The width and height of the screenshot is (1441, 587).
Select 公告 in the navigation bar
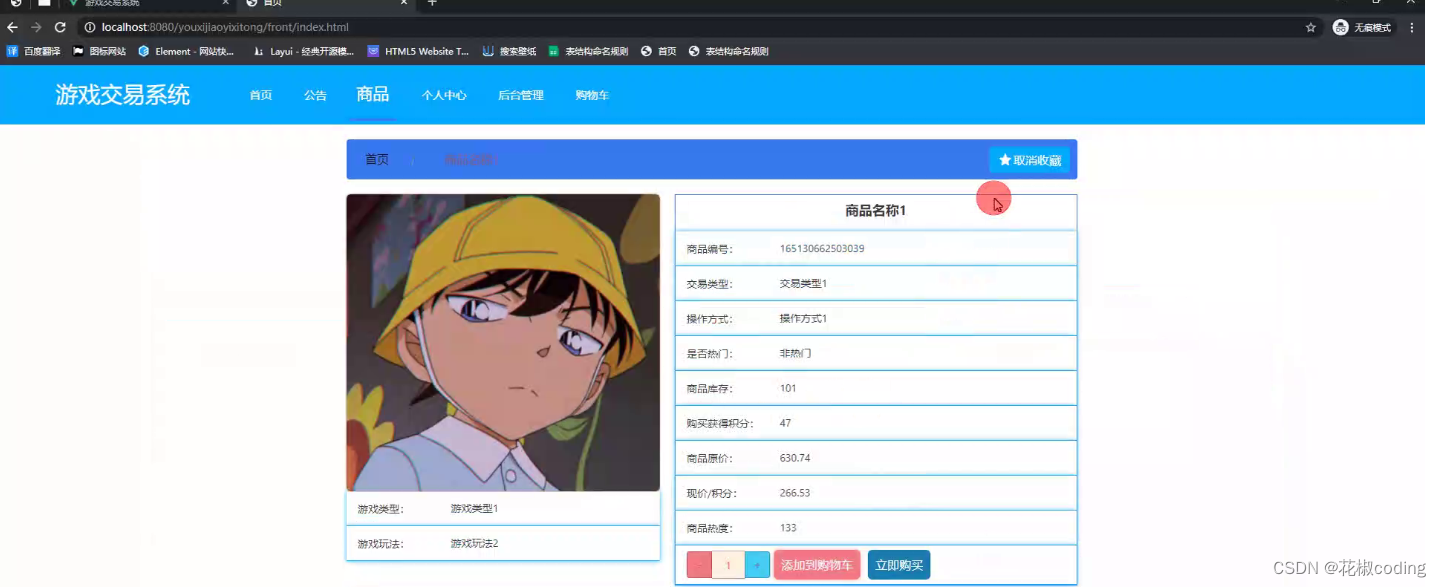(x=315, y=95)
